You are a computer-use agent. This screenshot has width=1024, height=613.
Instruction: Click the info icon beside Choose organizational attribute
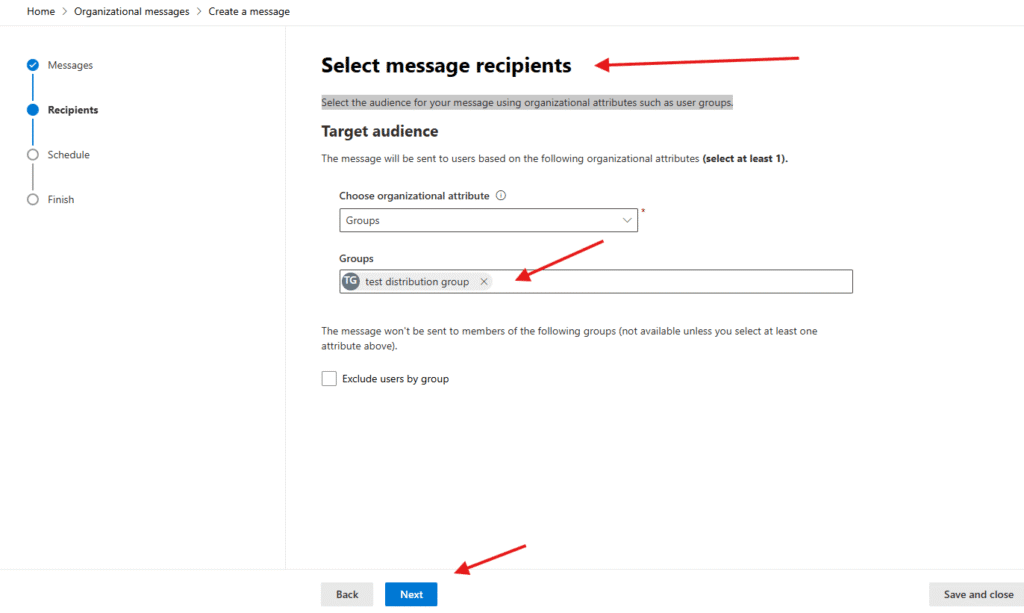[501, 196]
